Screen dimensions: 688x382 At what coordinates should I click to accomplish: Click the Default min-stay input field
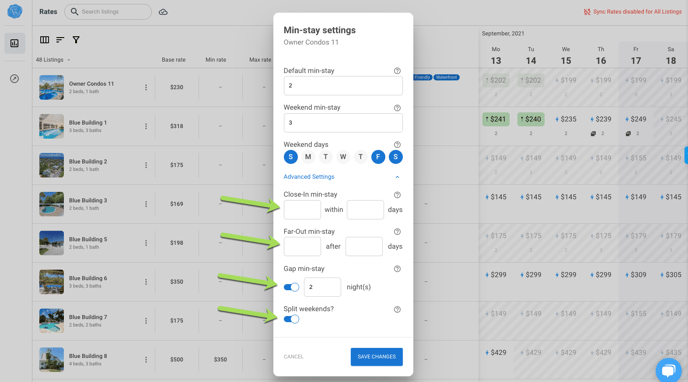pos(343,86)
